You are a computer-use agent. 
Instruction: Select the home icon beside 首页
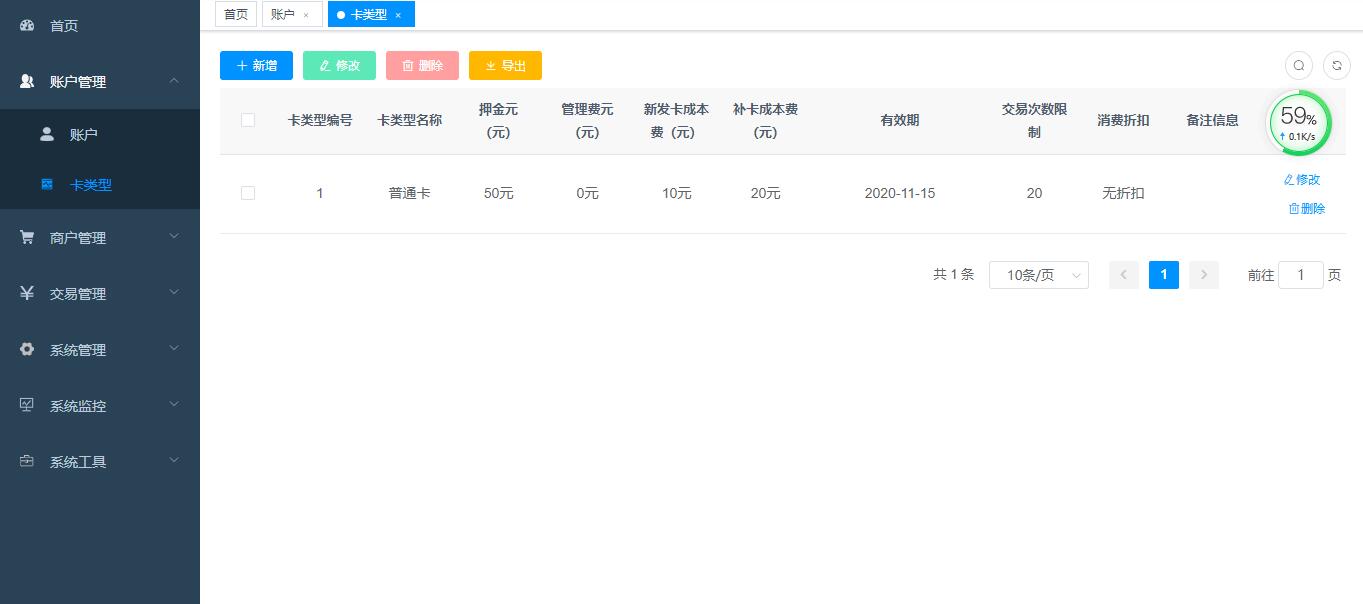tap(25, 25)
